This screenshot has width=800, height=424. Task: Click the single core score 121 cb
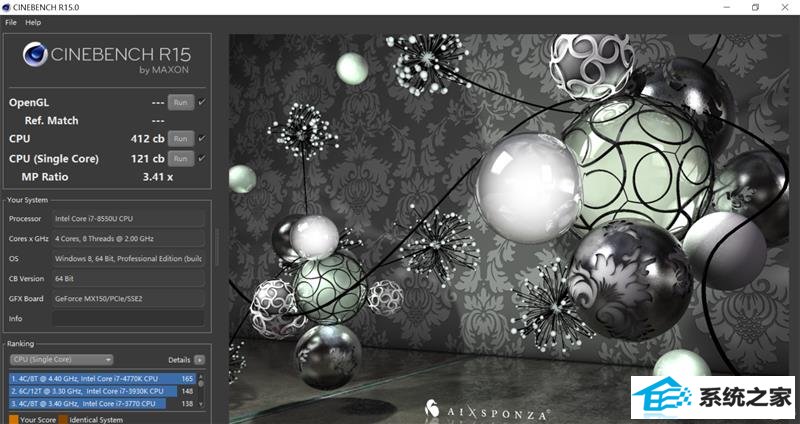coord(147,159)
